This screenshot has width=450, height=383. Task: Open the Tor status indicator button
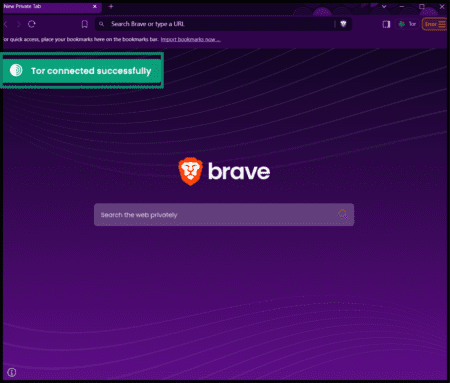(x=407, y=24)
